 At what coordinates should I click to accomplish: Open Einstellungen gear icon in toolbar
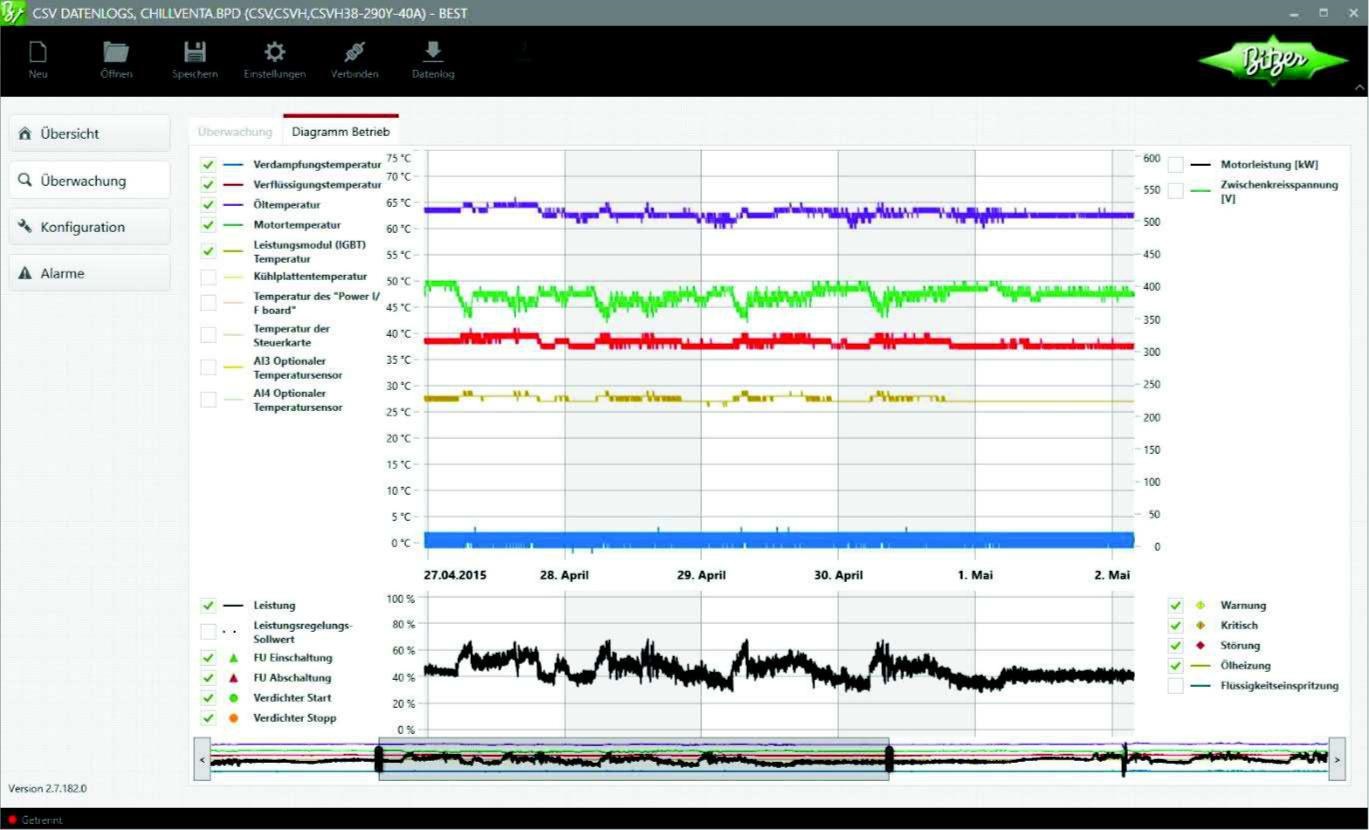(274, 53)
